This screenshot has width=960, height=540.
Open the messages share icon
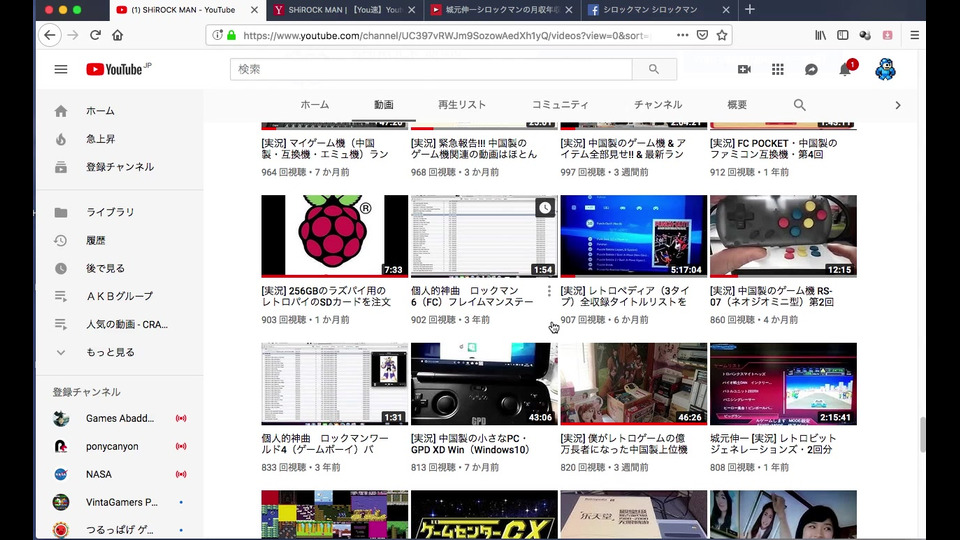[x=811, y=69]
